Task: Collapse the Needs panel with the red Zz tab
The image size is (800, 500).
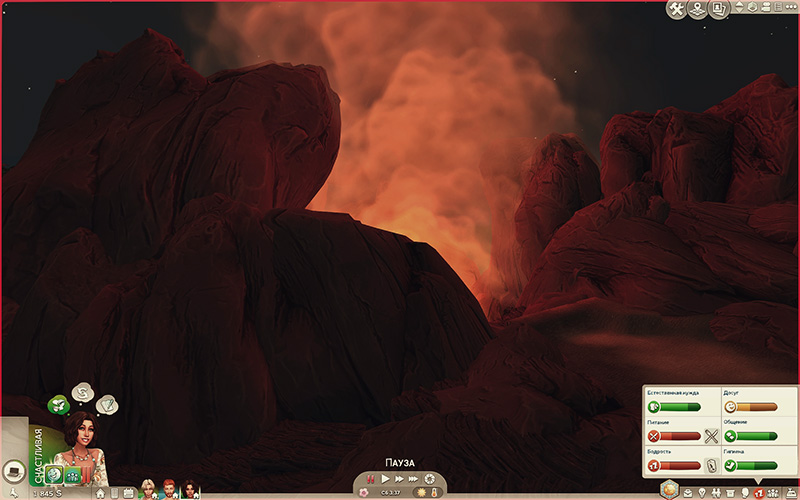Action: point(759,493)
